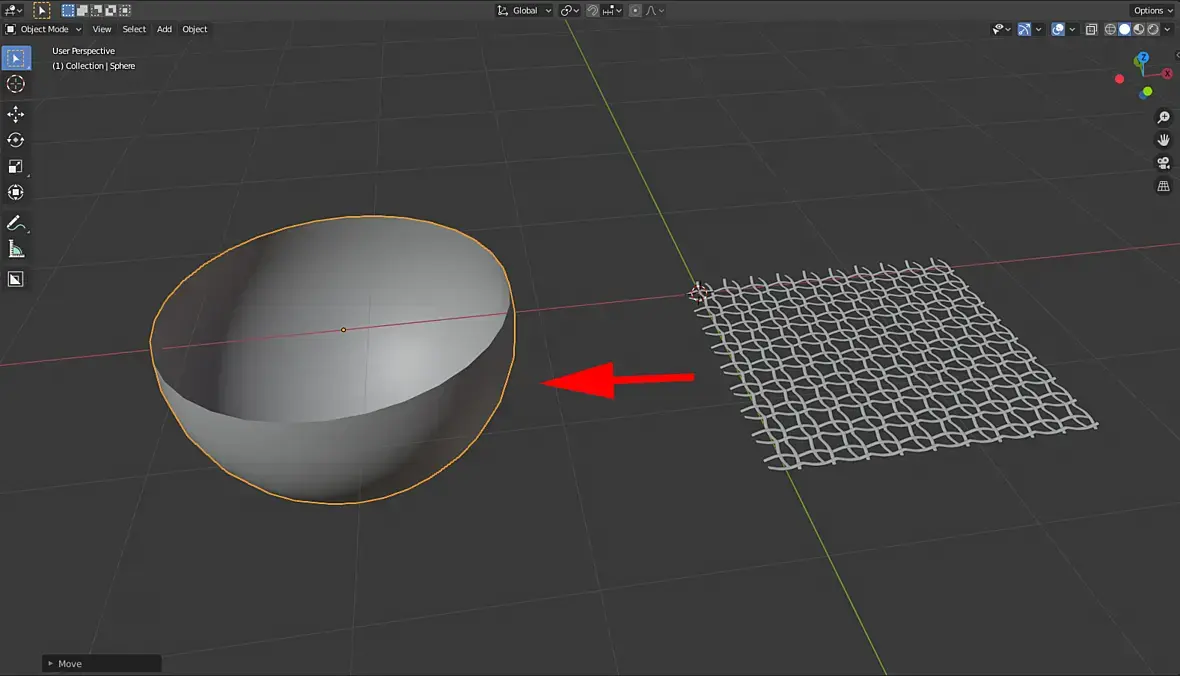Open the editor type selector
The image size is (1180, 676).
click(13, 11)
